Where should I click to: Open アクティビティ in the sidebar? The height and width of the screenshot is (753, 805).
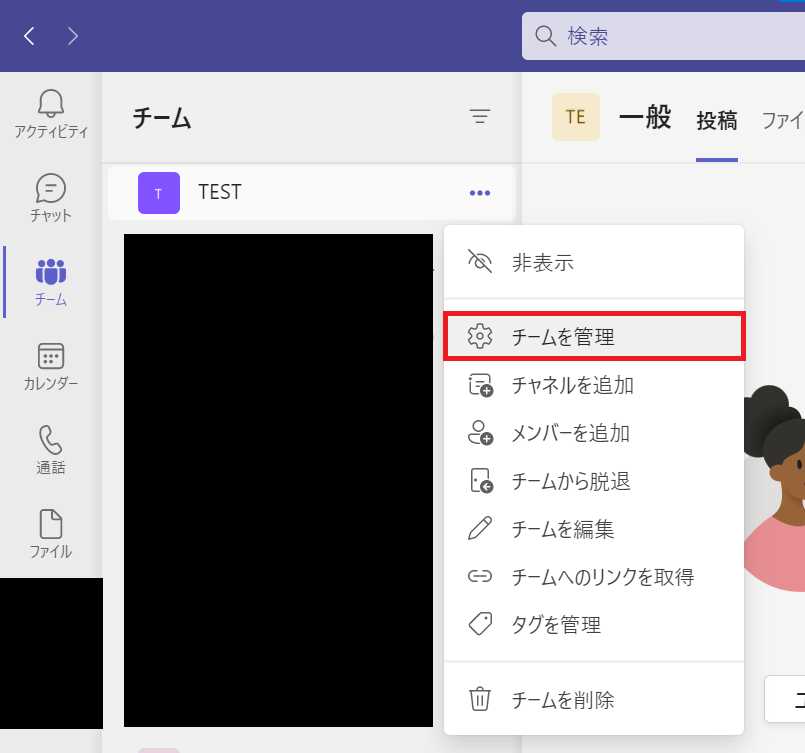[x=51, y=113]
